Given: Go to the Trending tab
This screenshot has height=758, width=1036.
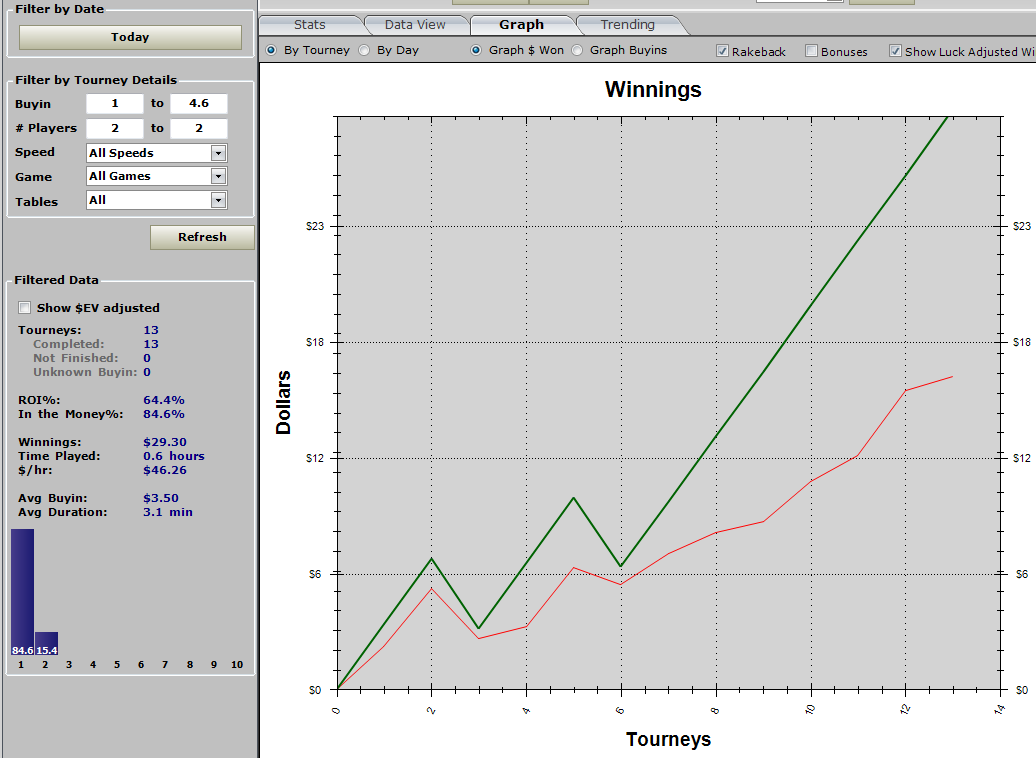Looking at the screenshot, I should 627,25.
